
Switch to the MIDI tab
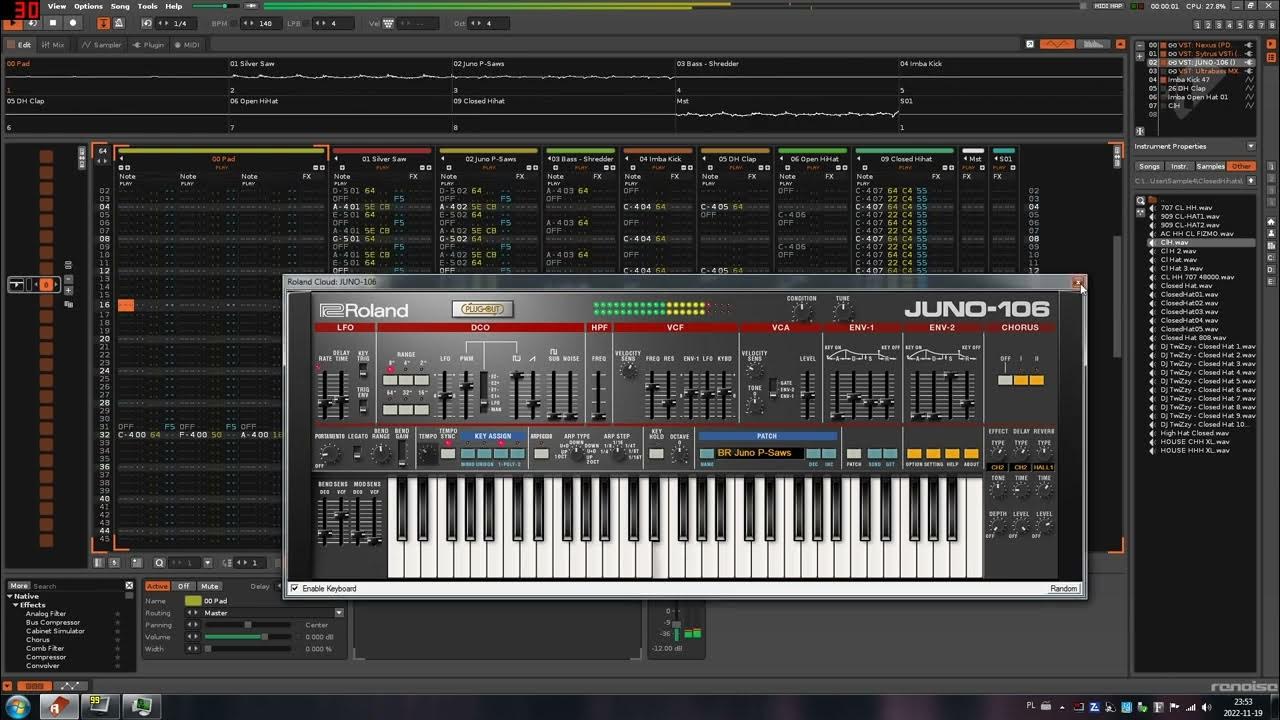click(x=187, y=45)
